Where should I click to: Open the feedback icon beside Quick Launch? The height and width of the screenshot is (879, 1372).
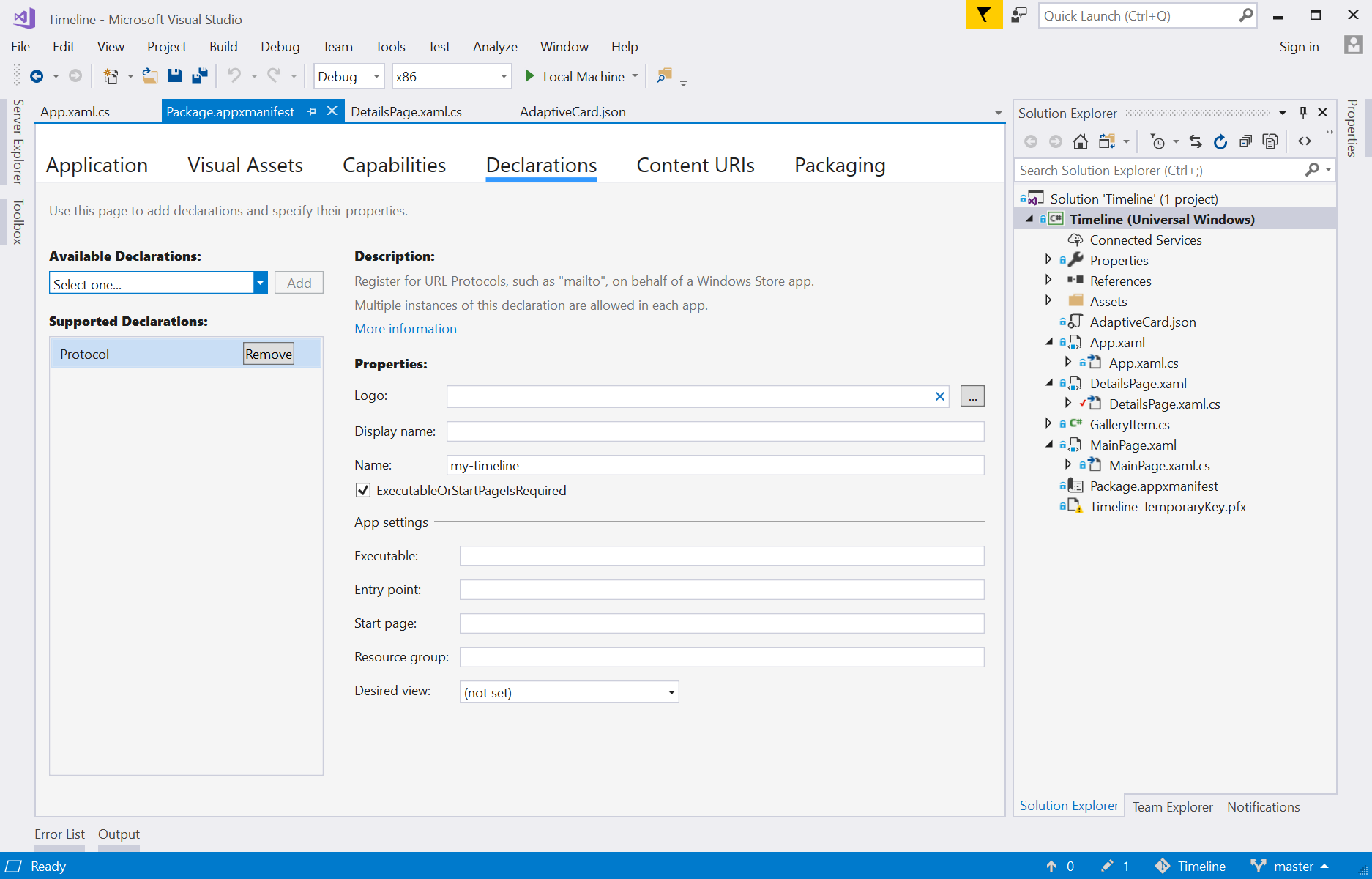pos(1019,15)
